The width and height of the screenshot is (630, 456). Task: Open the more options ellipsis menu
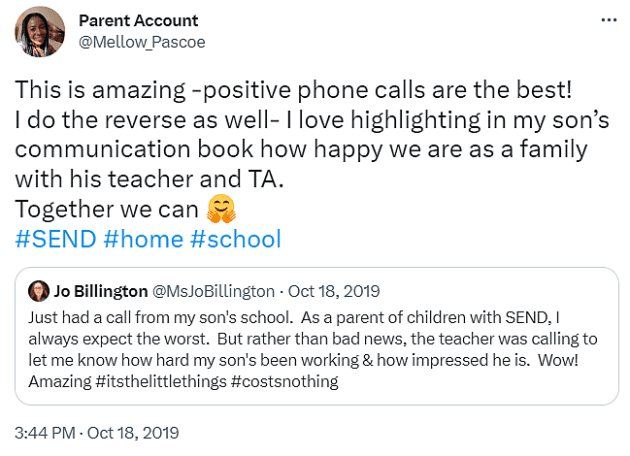coord(607,20)
